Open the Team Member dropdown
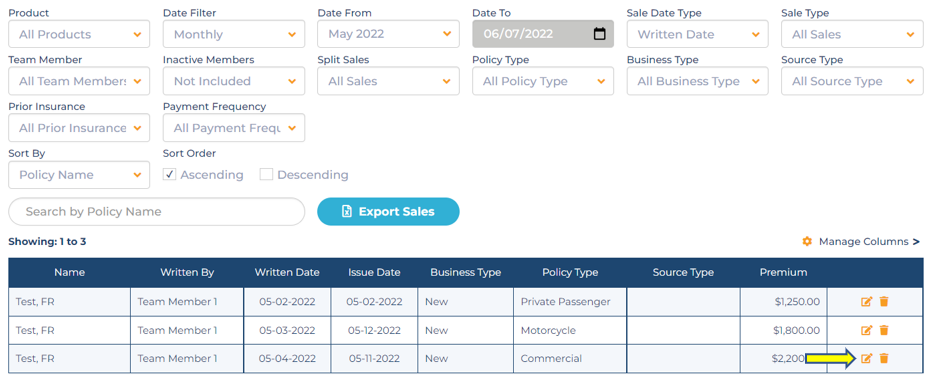Image resolution: width=932 pixels, height=381 pixels. [x=79, y=81]
